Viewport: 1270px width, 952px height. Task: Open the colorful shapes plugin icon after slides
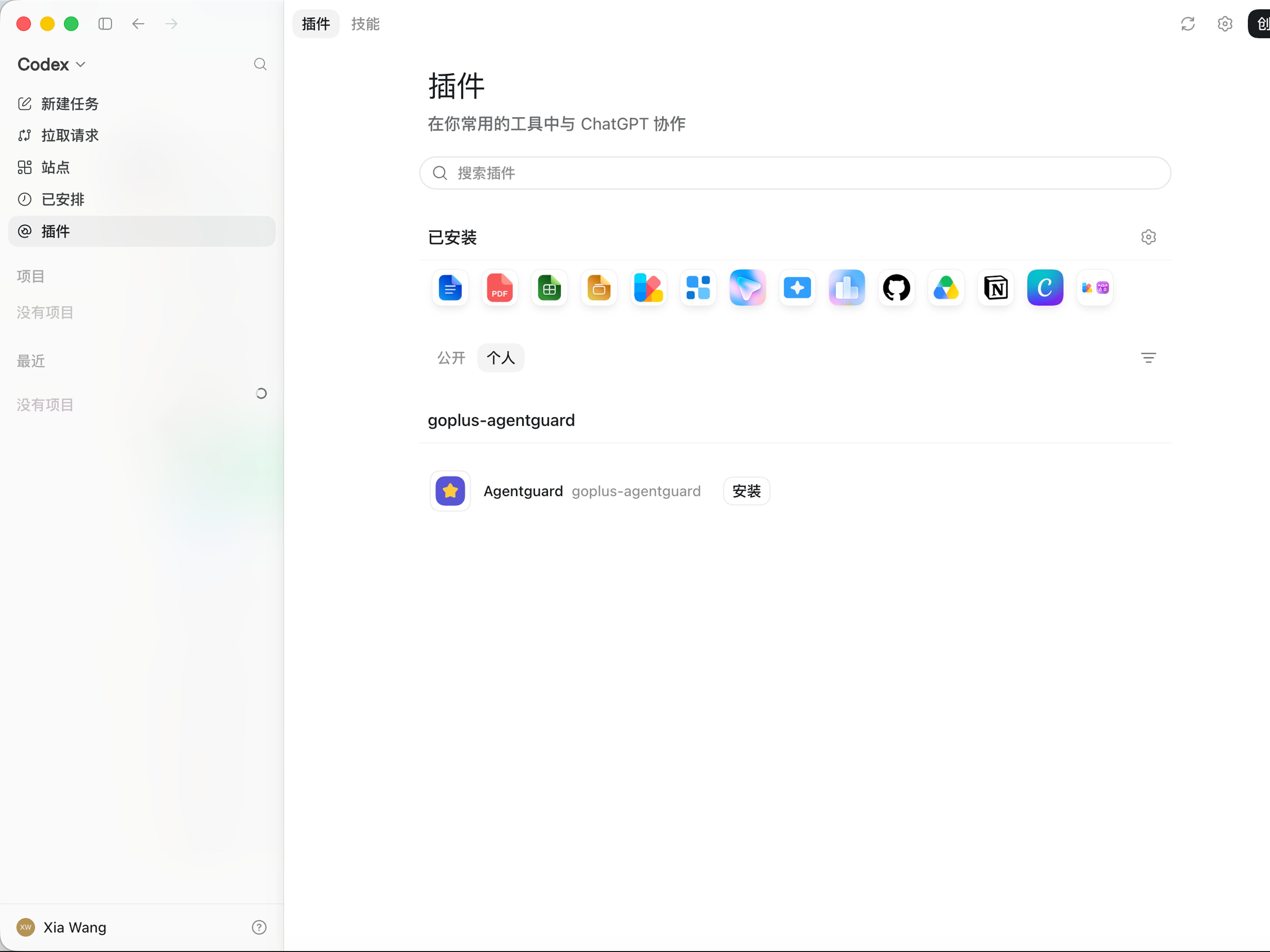[x=649, y=288]
